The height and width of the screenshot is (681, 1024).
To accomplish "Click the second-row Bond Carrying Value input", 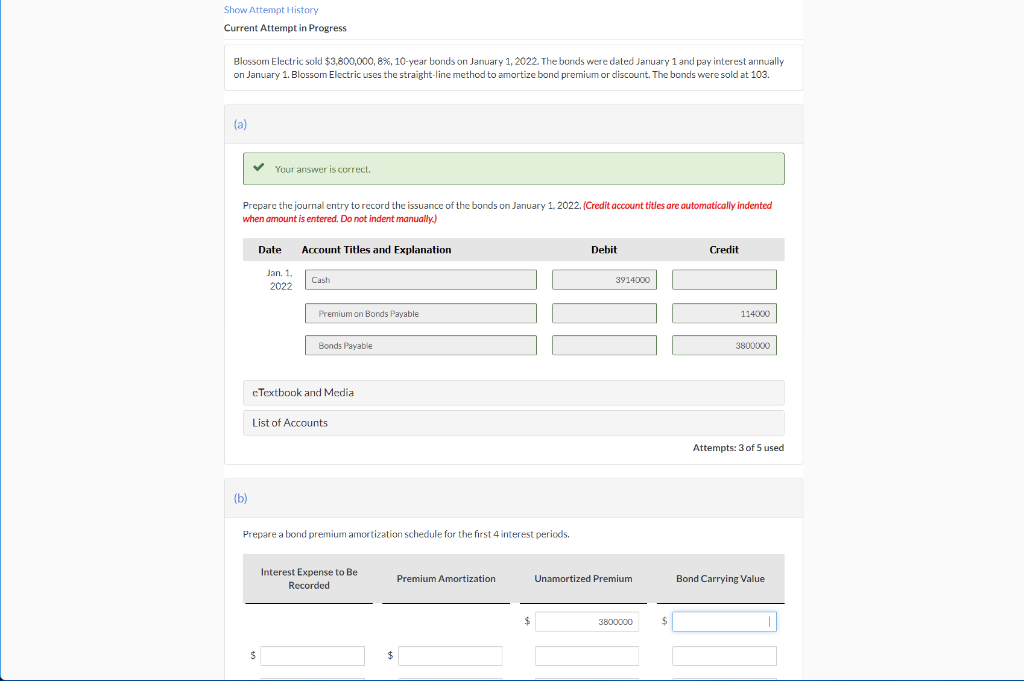I will click(724, 656).
